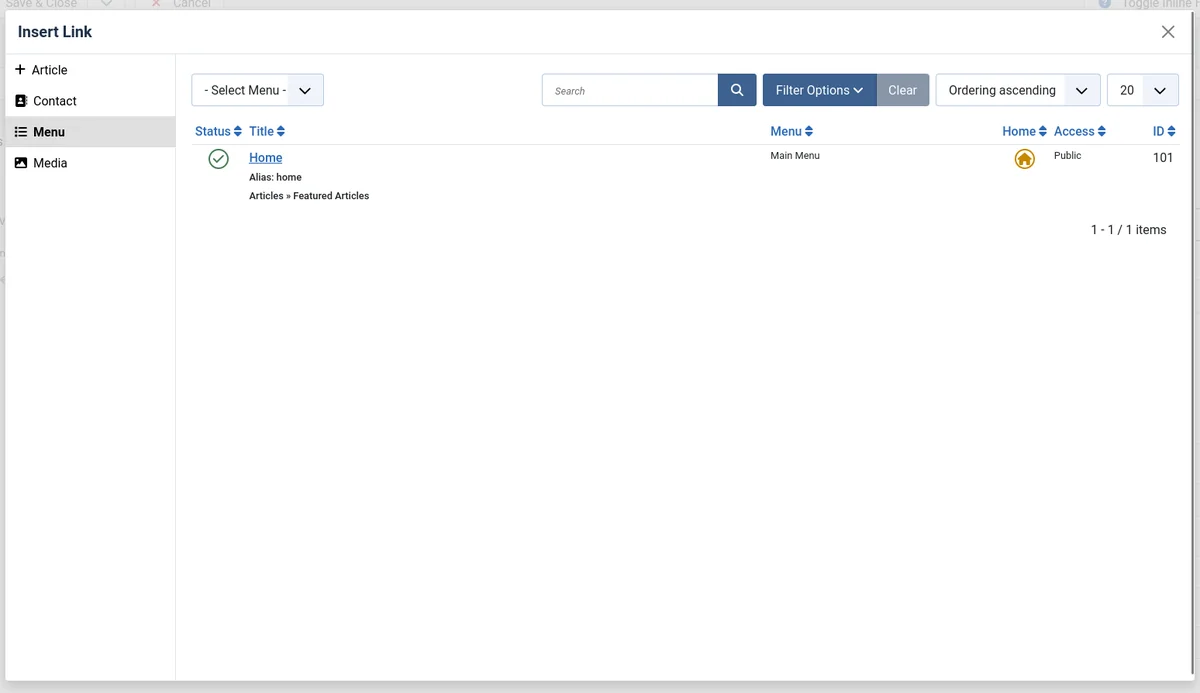This screenshot has width=1200, height=693.
Task: Close the Insert Link dialog
Action: 1168,32
